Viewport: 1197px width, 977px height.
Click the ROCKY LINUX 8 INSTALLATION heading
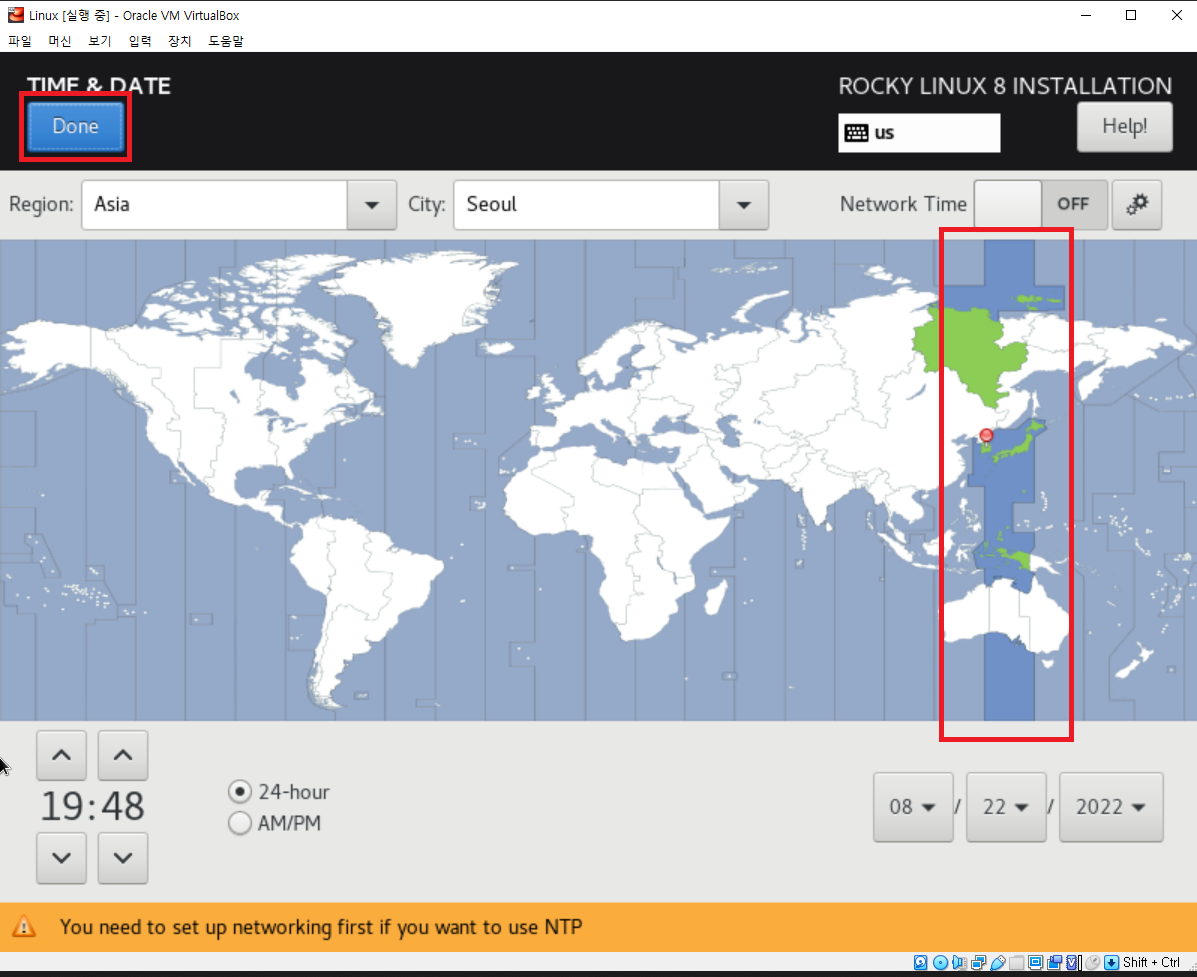coord(1005,86)
